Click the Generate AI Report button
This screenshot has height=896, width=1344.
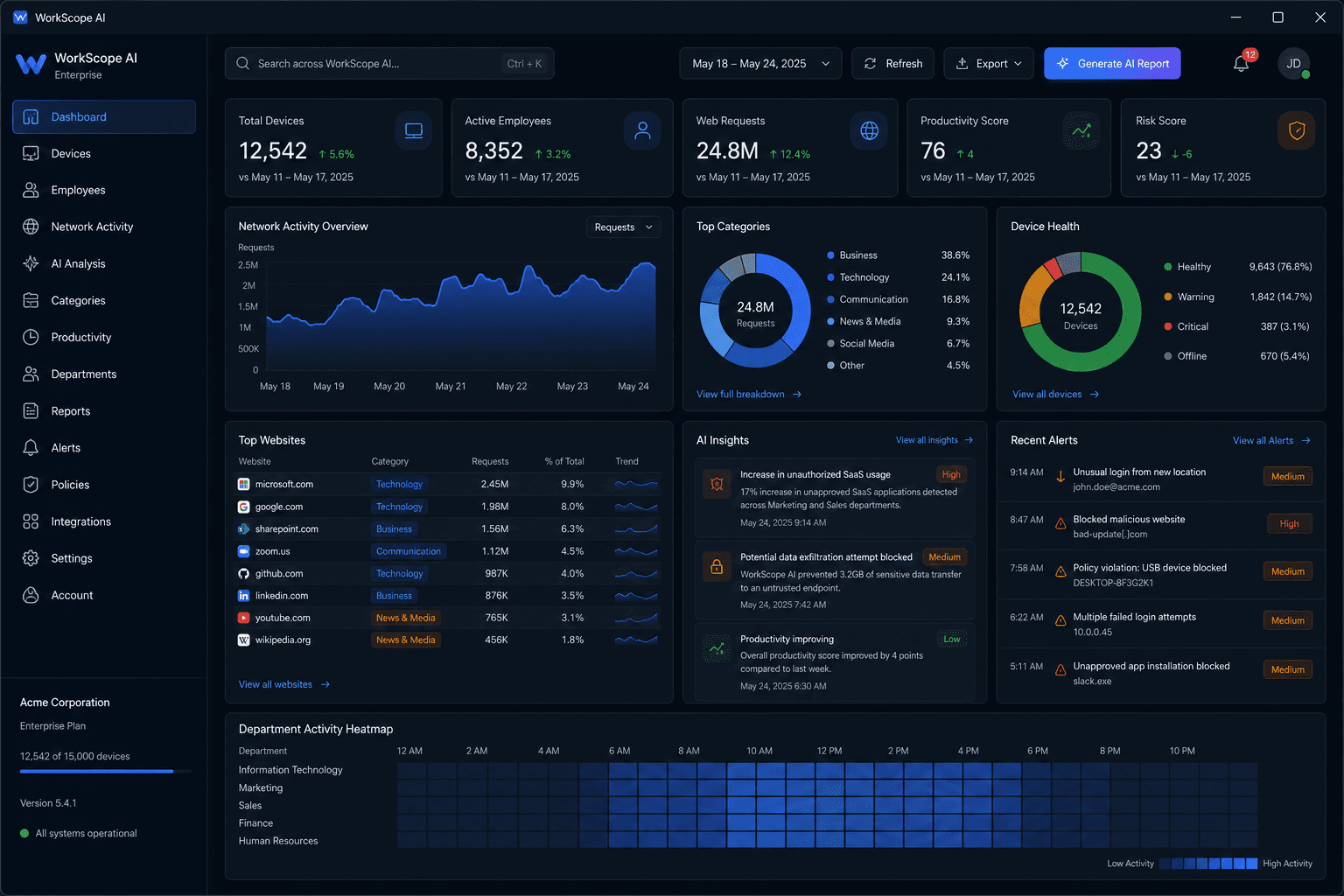1112,64
